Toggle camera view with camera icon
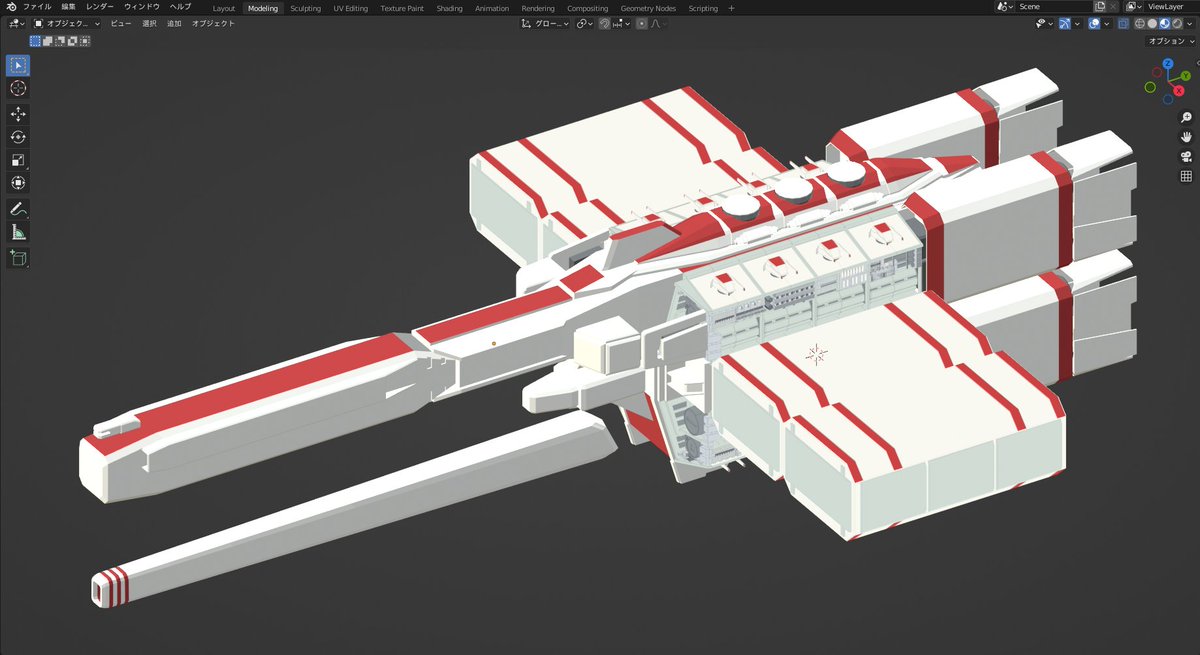The image size is (1200, 655). (x=1186, y=157)
